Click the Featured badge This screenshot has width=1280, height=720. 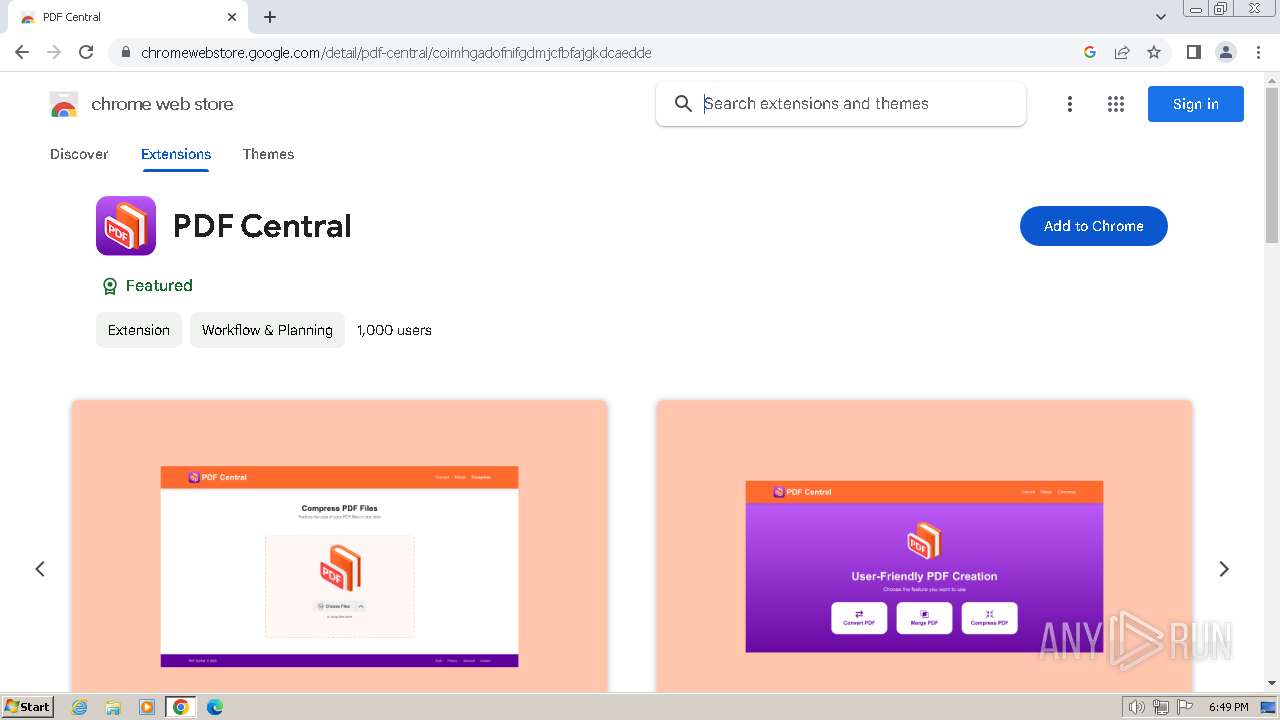[147, 286]
